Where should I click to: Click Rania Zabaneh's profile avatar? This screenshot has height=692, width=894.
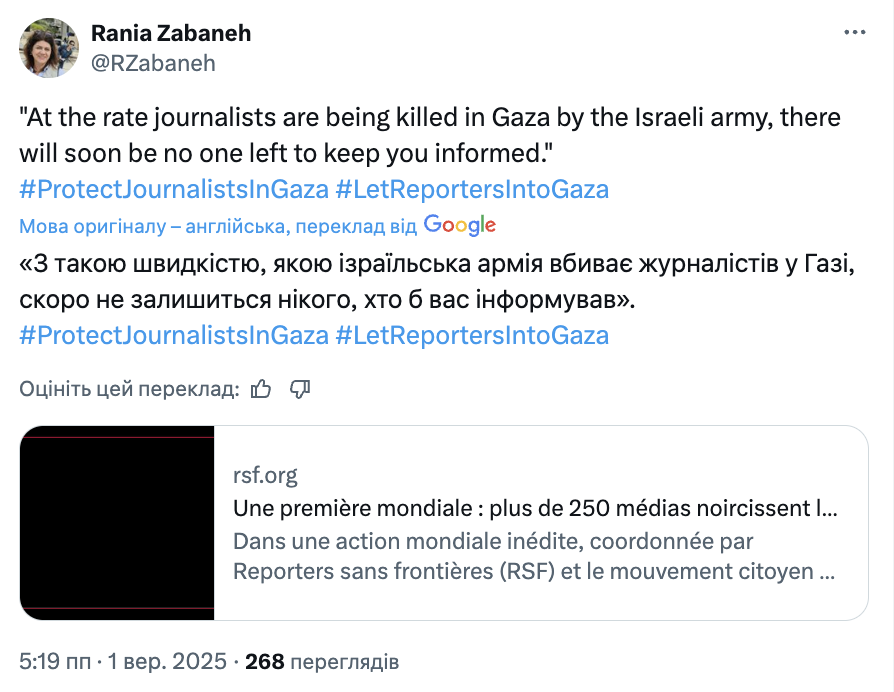(47, 47)
